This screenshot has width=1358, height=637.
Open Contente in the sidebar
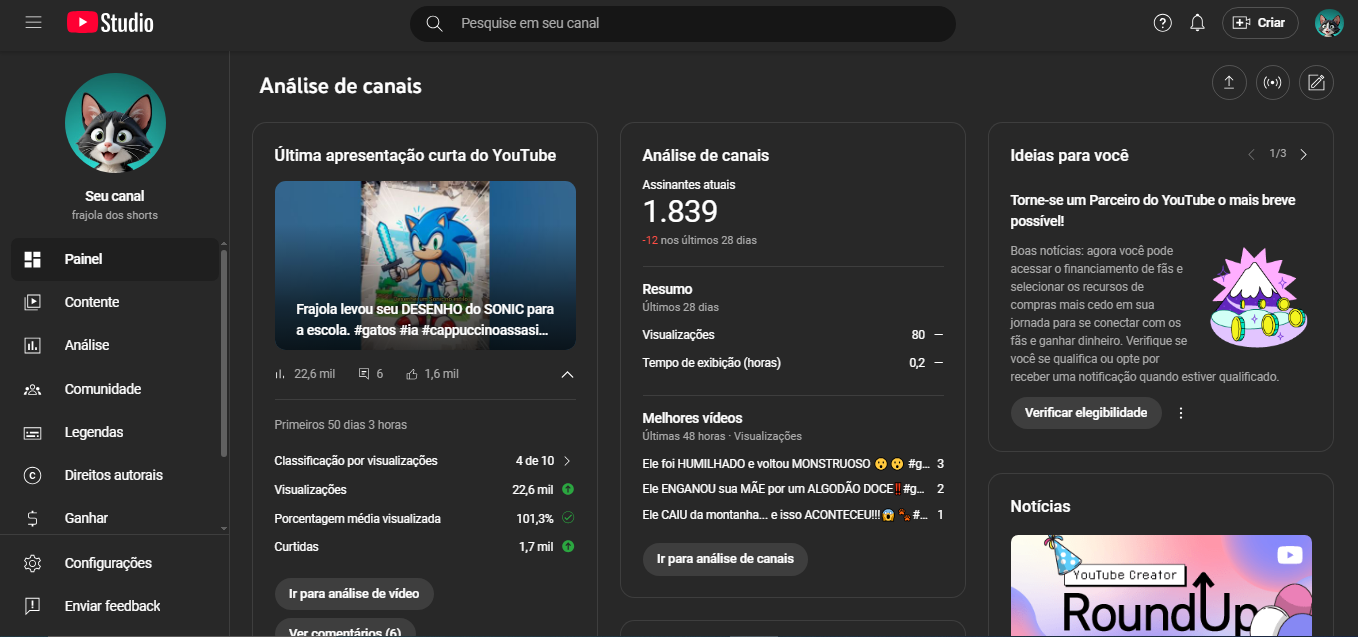click(115, 302)
